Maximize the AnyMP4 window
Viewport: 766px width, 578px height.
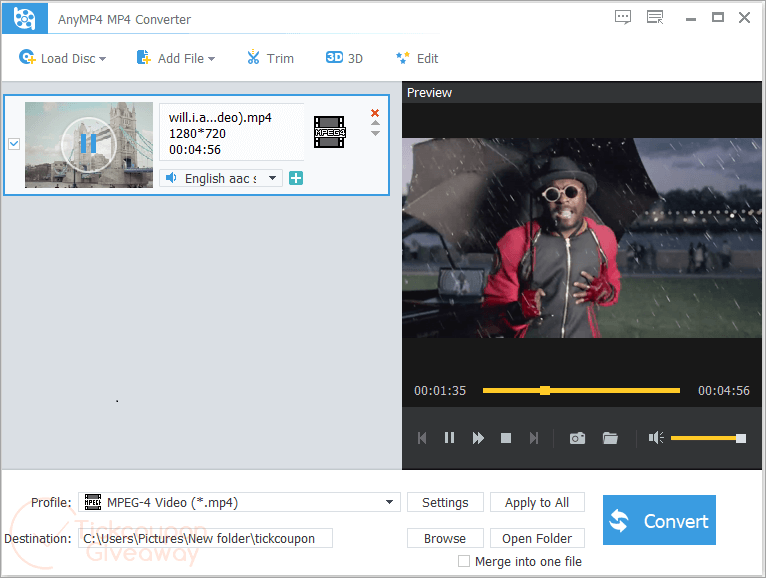coord(718,18)
